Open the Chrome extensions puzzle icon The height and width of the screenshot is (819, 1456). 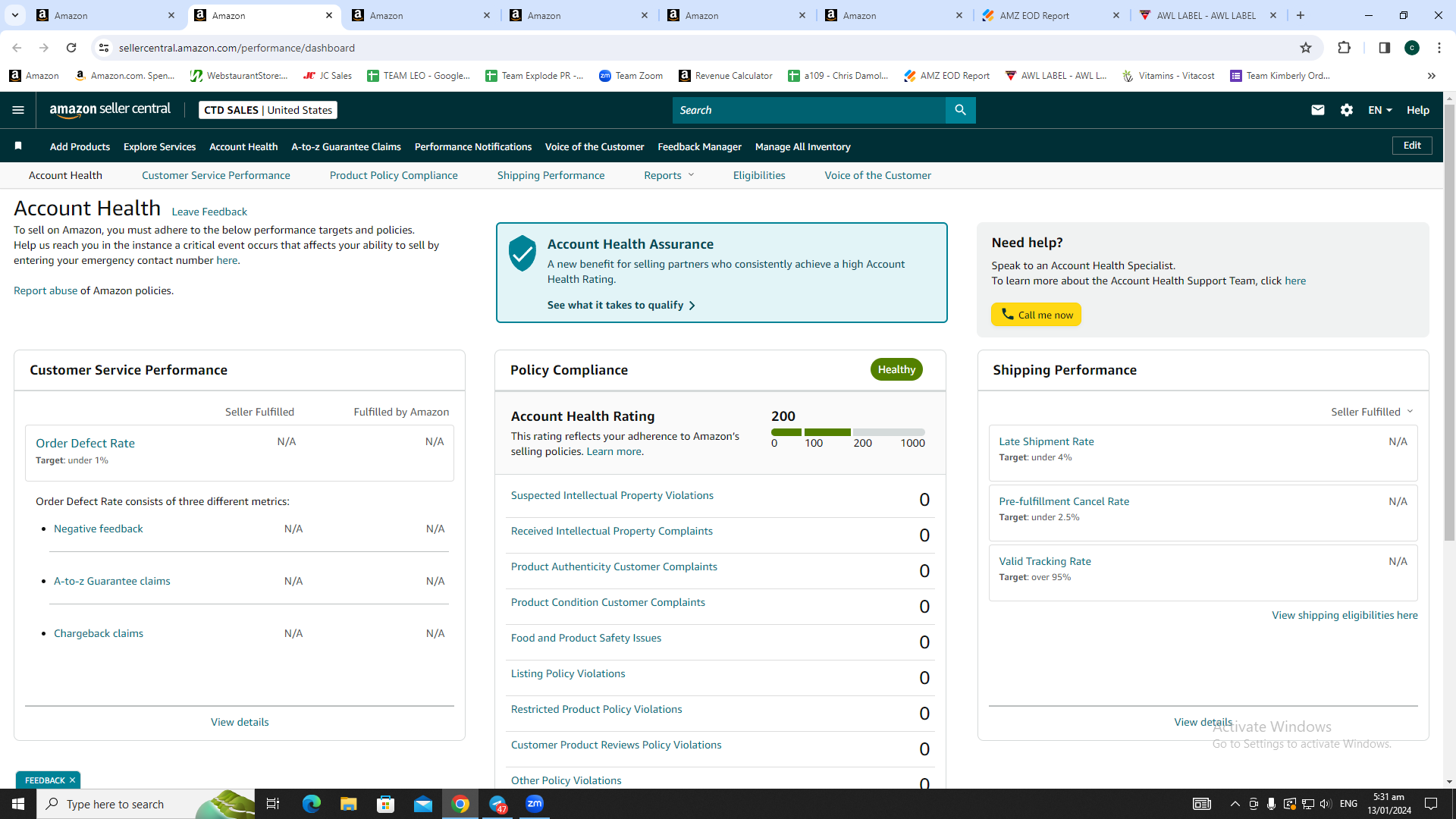coord(1345,48)
